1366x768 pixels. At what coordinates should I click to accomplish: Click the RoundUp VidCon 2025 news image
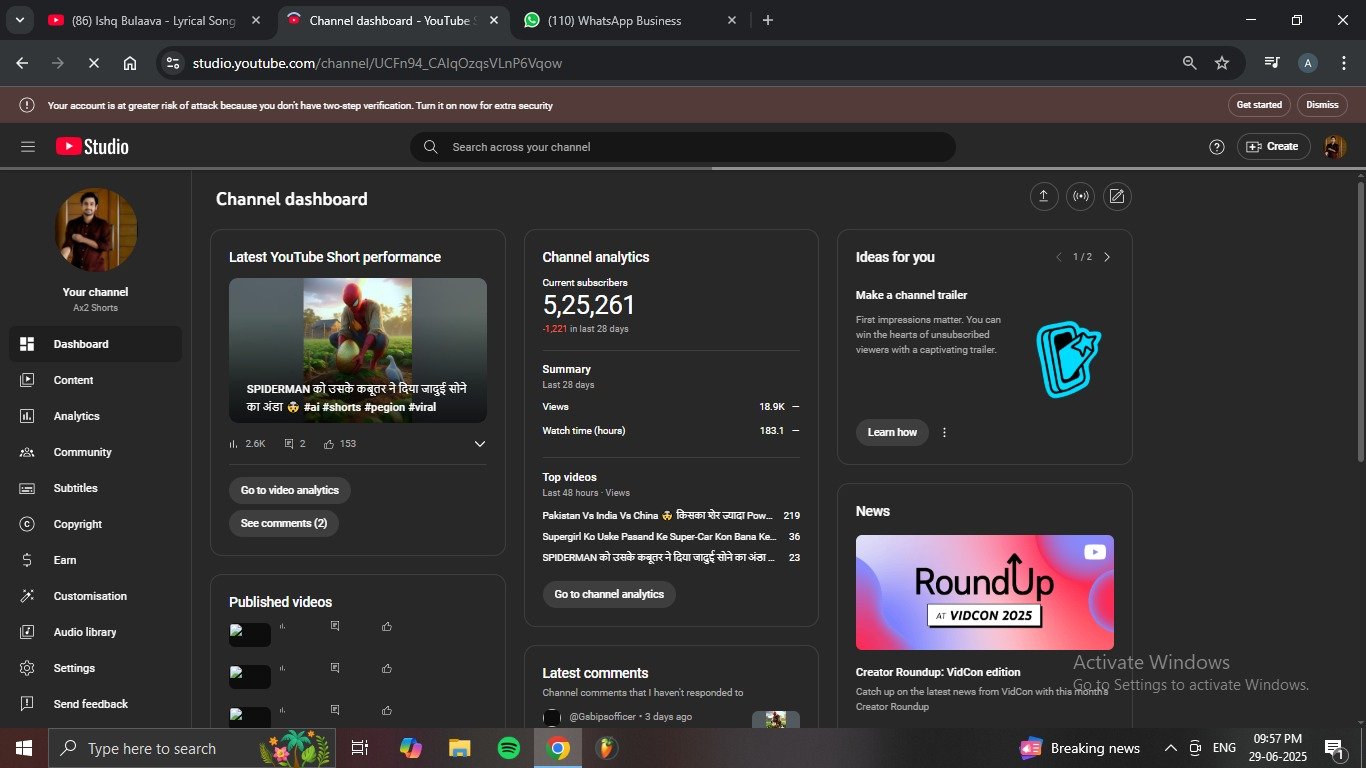[x=985, y=592]
